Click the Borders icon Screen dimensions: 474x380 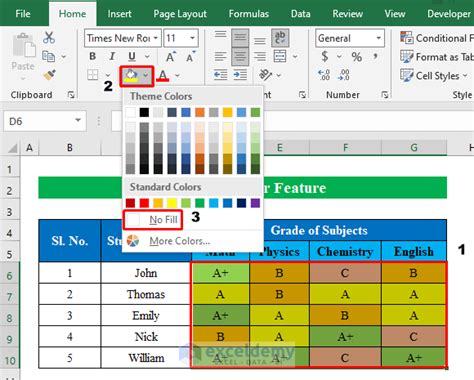[93, 75]
